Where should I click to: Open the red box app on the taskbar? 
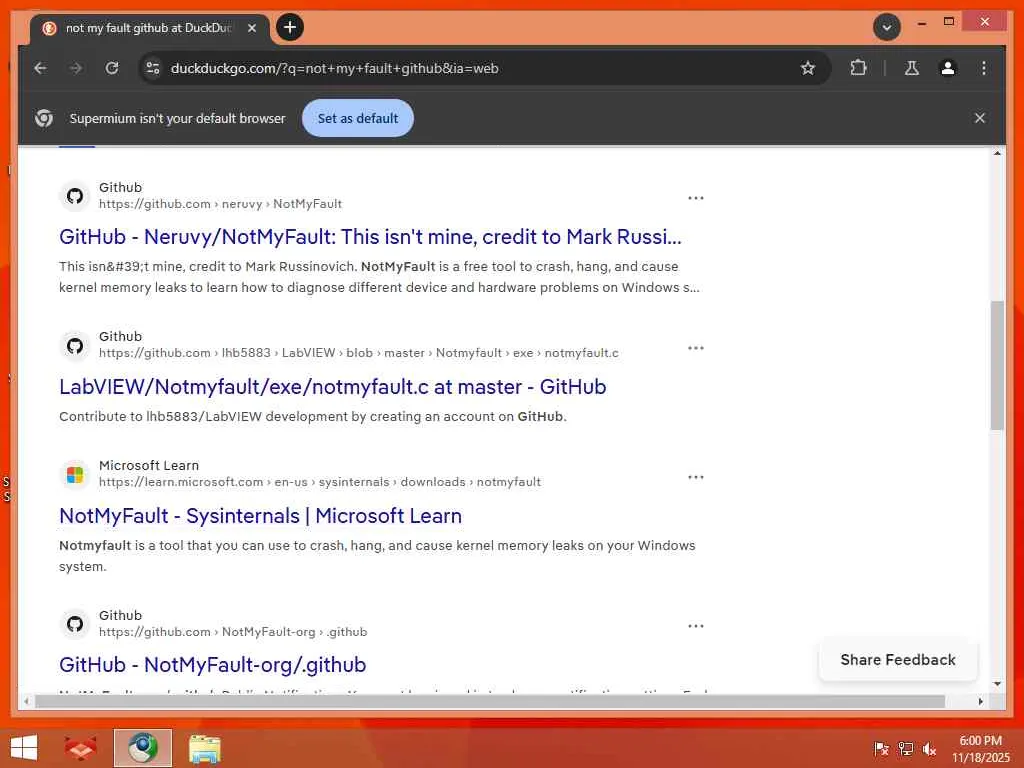[x=81, y=748]
